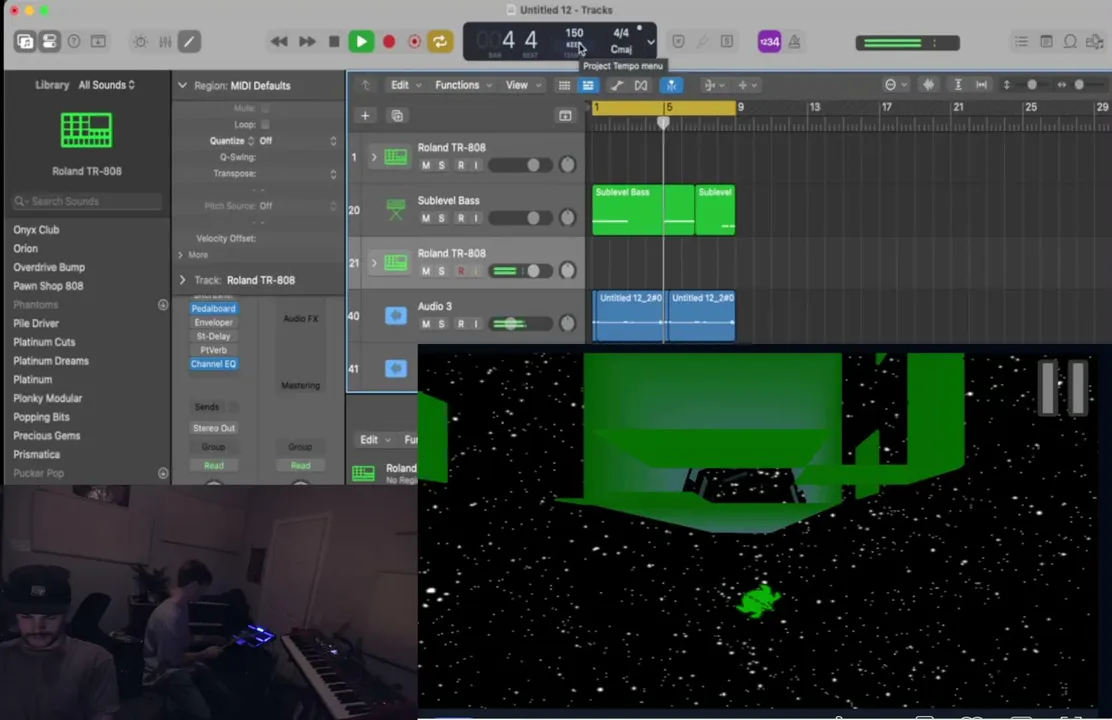The height and width of the screenshot is (720, 1112).
Task: Click the yellow cycle range in ruler
Action: pos(664,107)
